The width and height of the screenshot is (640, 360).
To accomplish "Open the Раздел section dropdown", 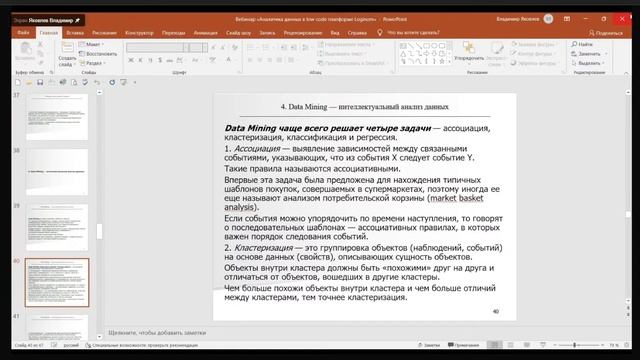I will point(93,63).
